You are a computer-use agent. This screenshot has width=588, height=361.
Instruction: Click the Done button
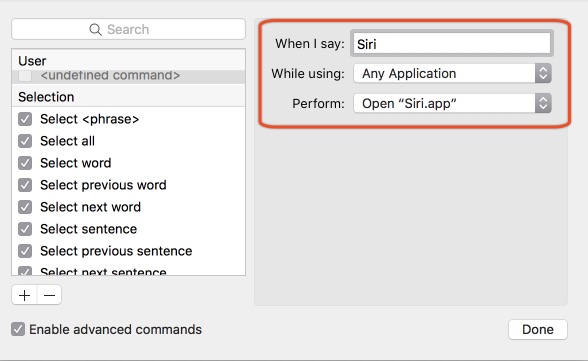pos(538,330)
